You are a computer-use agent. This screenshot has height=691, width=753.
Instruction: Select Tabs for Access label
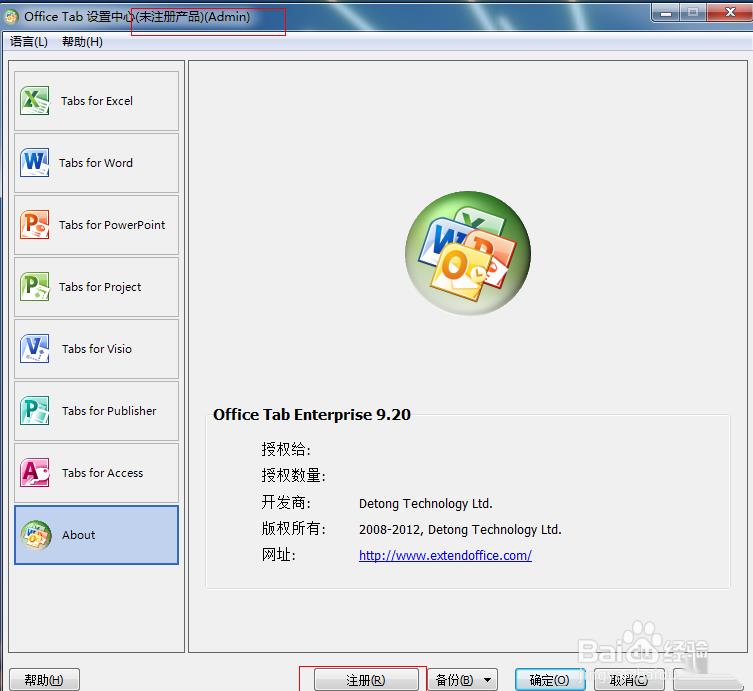point(102,473)
